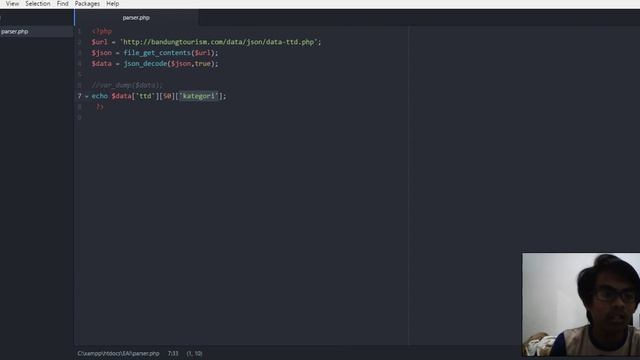Click the echo keyword on line 7

[x=100, y=96]
